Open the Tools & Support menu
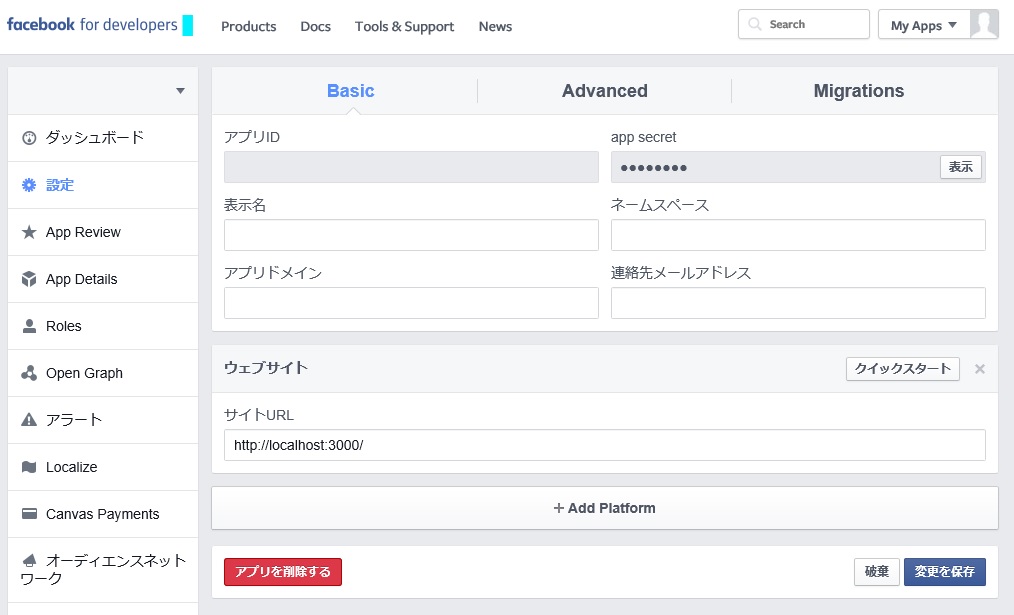This screenshot has height=615, width=1014. [x=404, y=27]
